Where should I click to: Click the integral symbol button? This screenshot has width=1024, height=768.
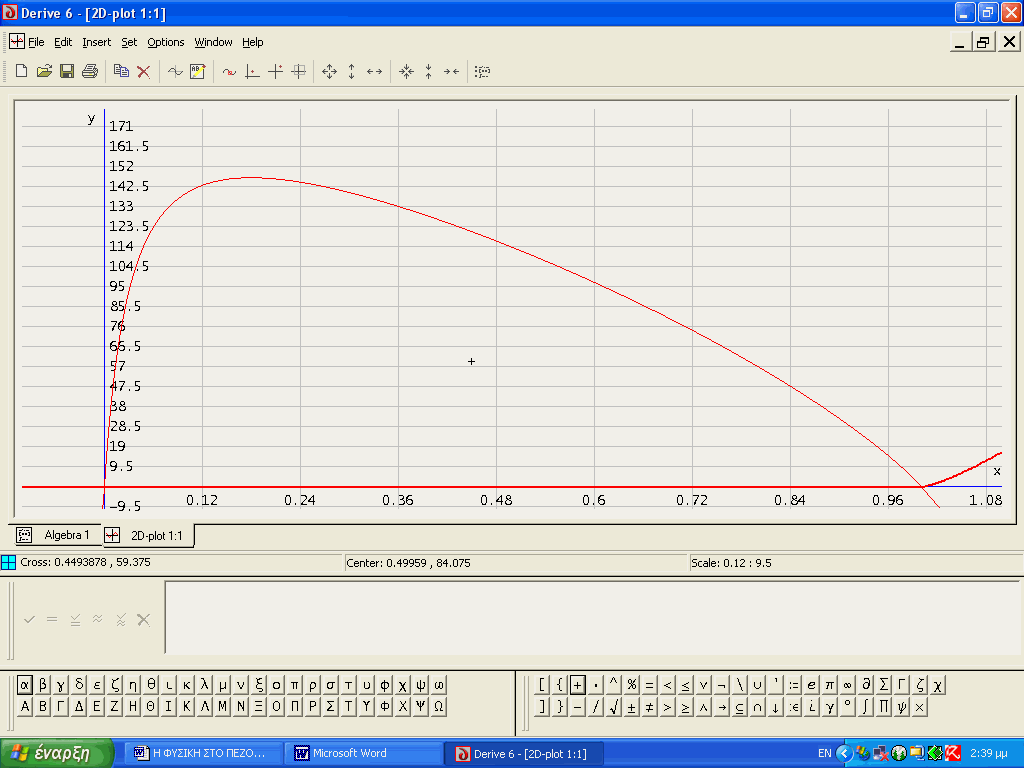(x=866, y=707)
